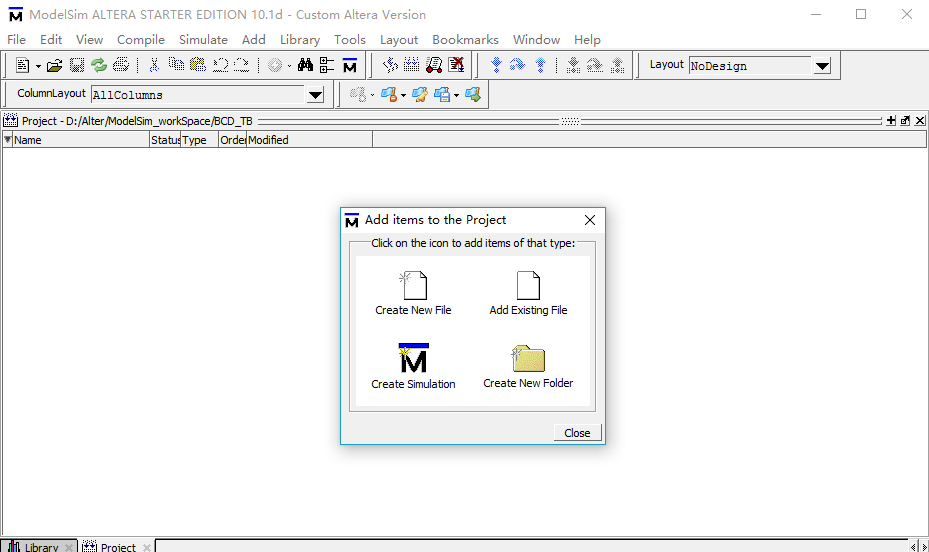Open the Edit menu

[x=51, y=40]
